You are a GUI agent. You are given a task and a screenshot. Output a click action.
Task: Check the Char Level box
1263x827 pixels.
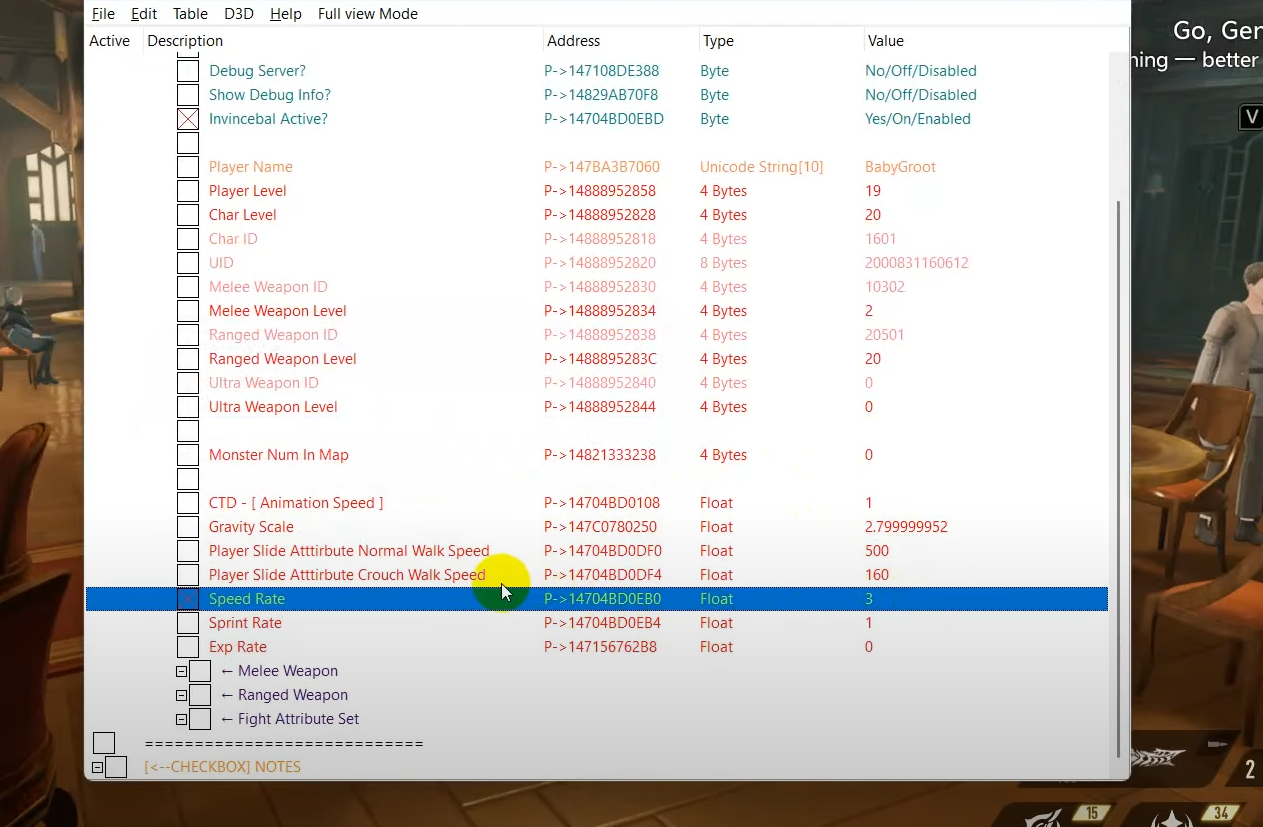point(188,215)
